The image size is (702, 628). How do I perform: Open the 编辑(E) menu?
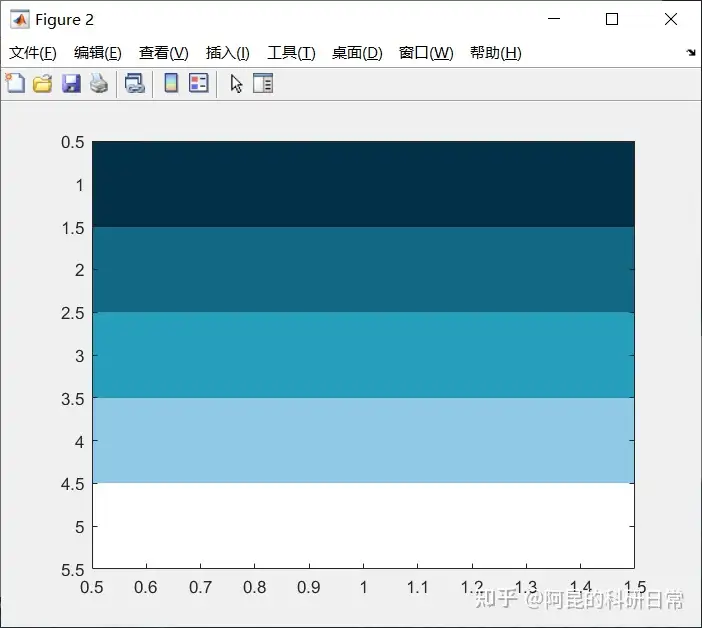tap(98, 53)
